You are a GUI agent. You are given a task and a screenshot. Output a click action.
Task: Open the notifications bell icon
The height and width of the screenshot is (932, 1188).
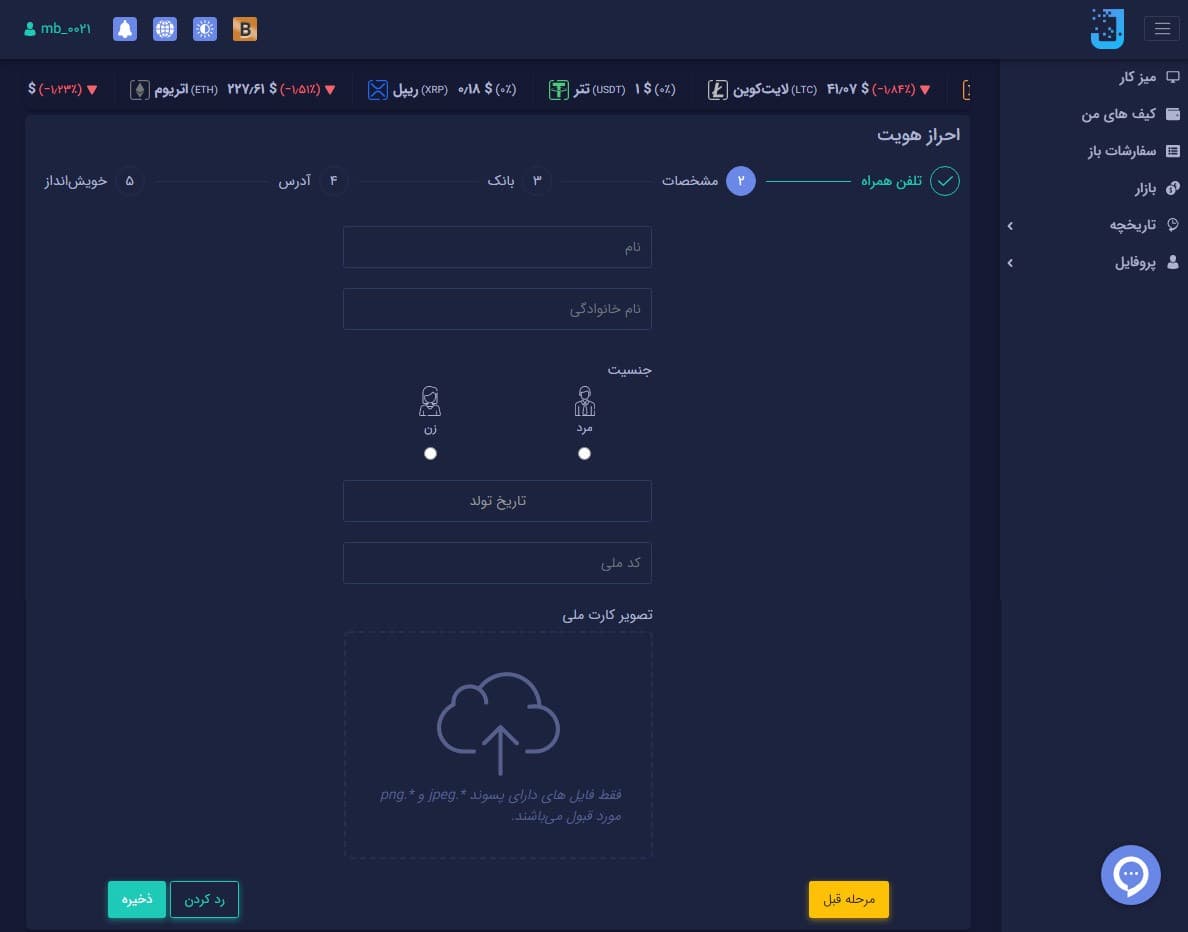tap(125, 29)
